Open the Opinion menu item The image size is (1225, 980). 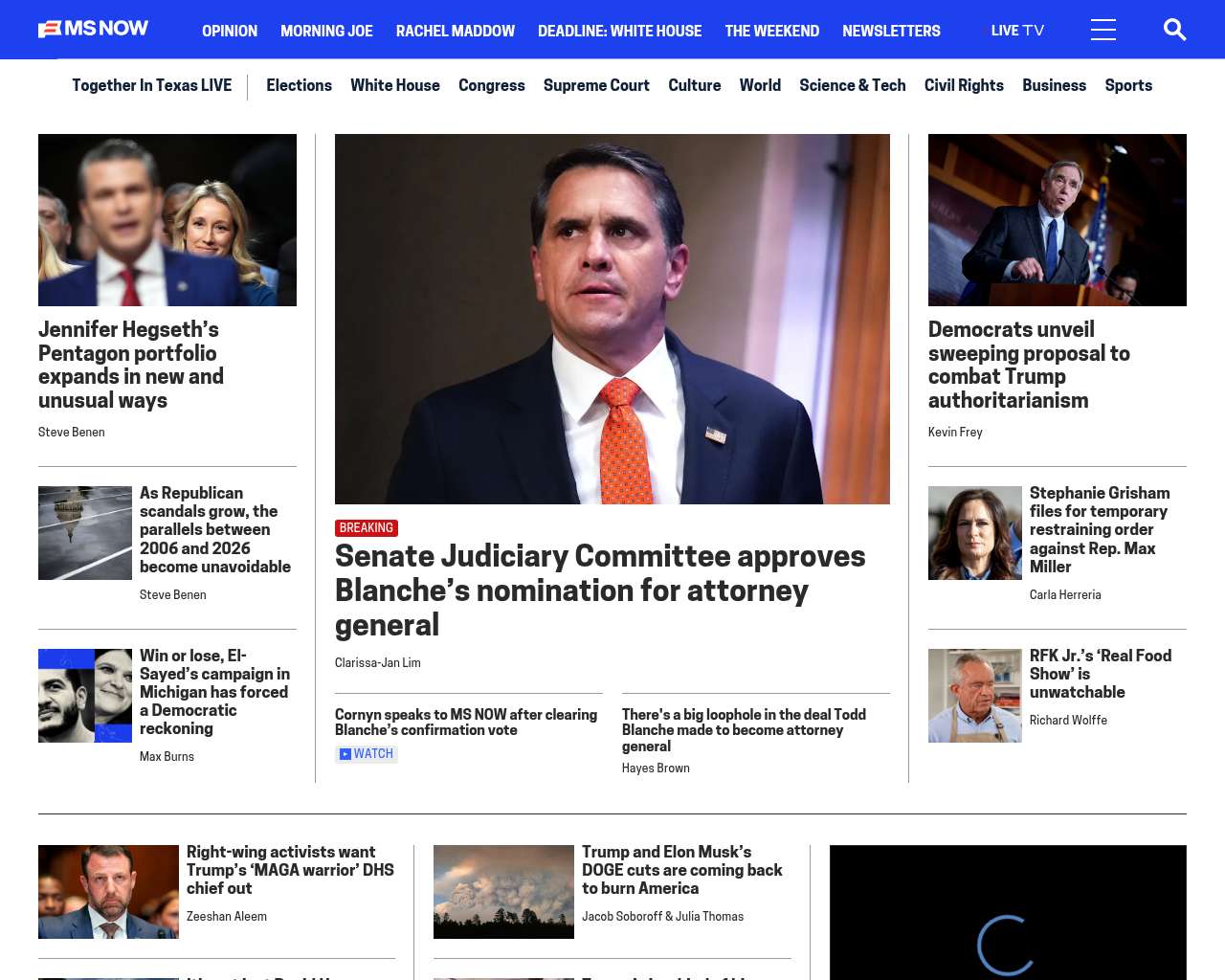click(230, 31)
